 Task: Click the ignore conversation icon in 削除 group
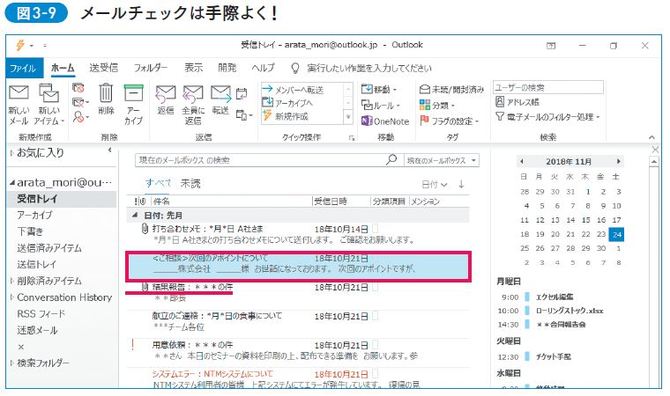point(78,88)
